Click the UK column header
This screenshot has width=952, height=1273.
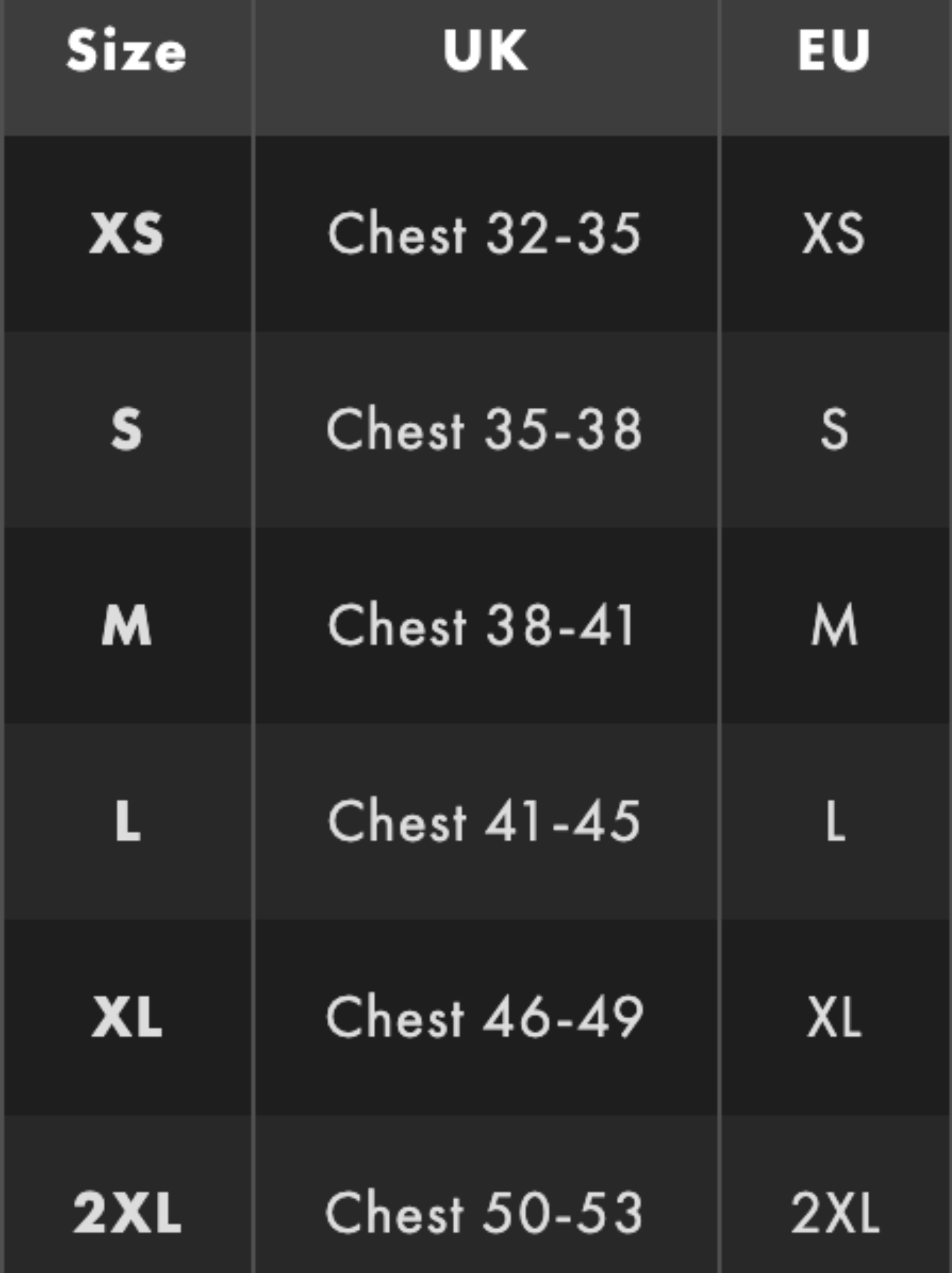(485, 51)
